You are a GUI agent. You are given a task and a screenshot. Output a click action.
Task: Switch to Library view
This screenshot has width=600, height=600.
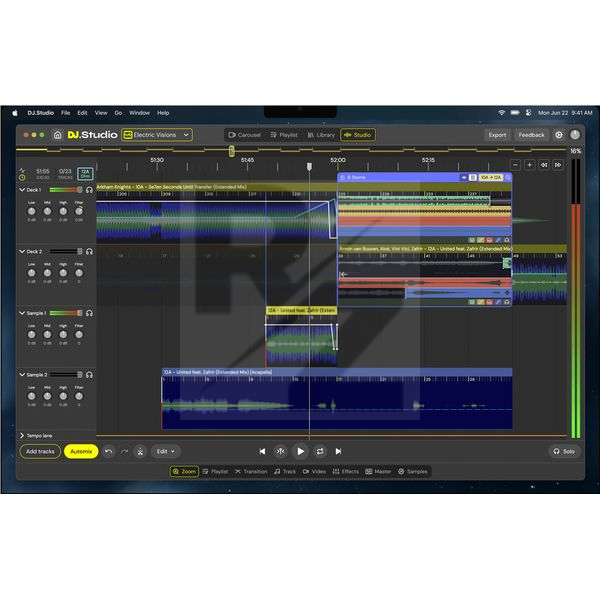coord(321,135)
